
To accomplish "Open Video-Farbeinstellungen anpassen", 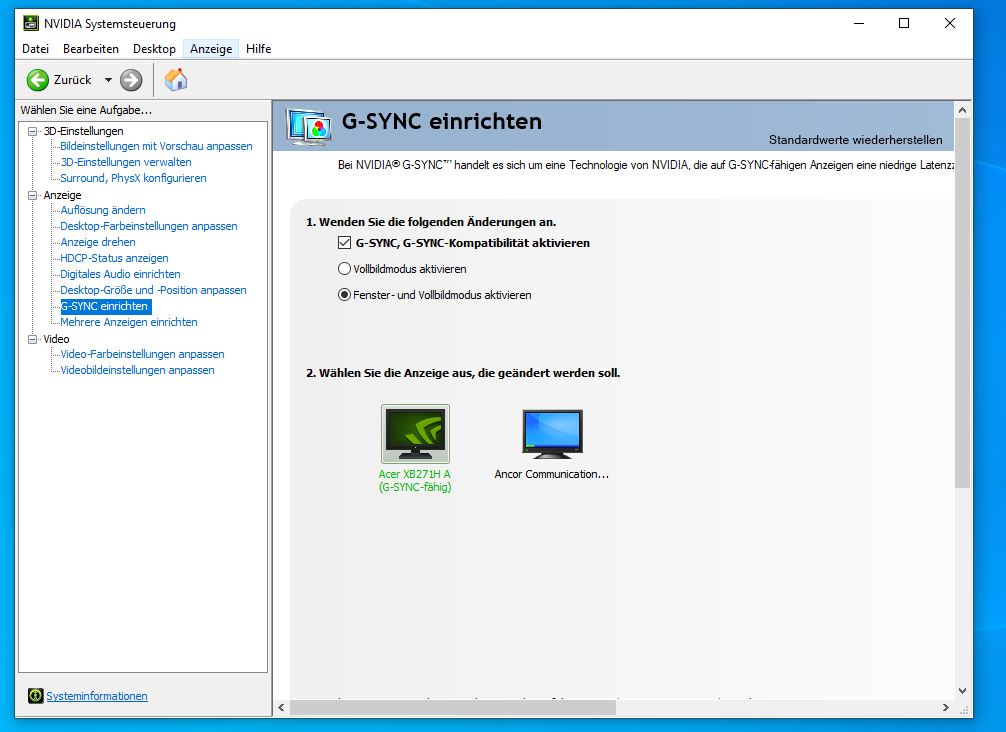I will (x=142, y=354).
